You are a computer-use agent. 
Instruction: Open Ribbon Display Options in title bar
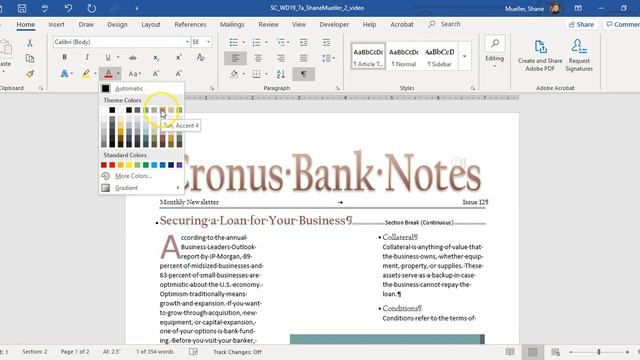[578, 8]
